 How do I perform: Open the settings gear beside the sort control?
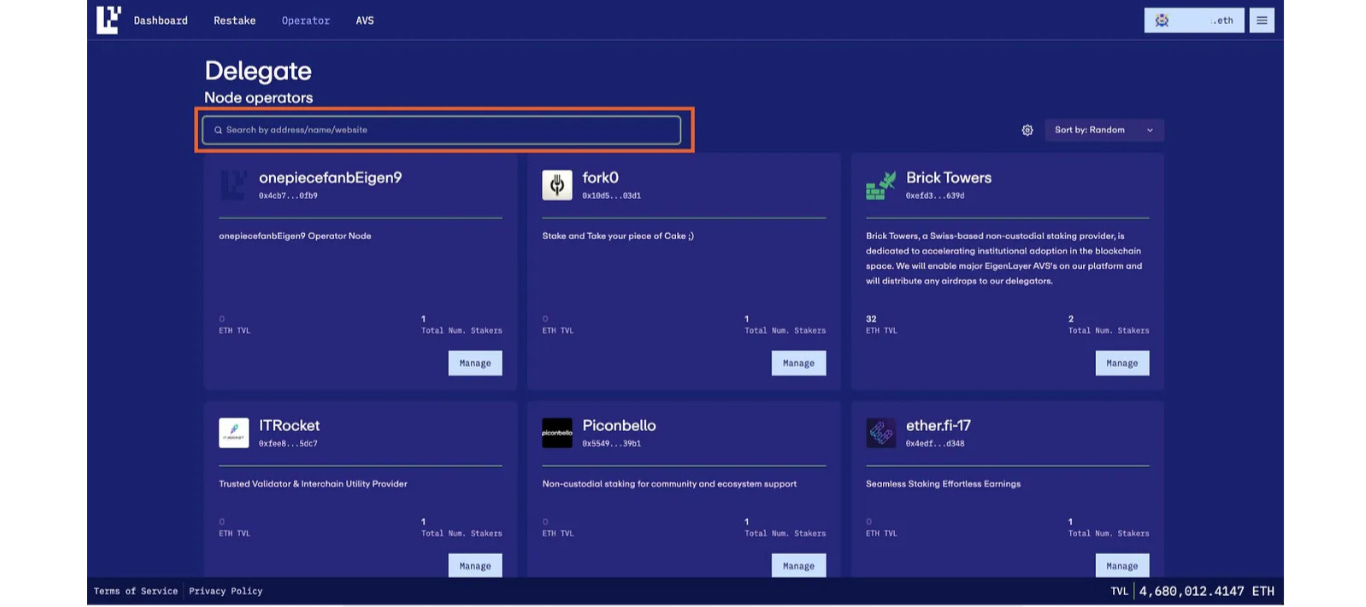(x=1027, y=130)
